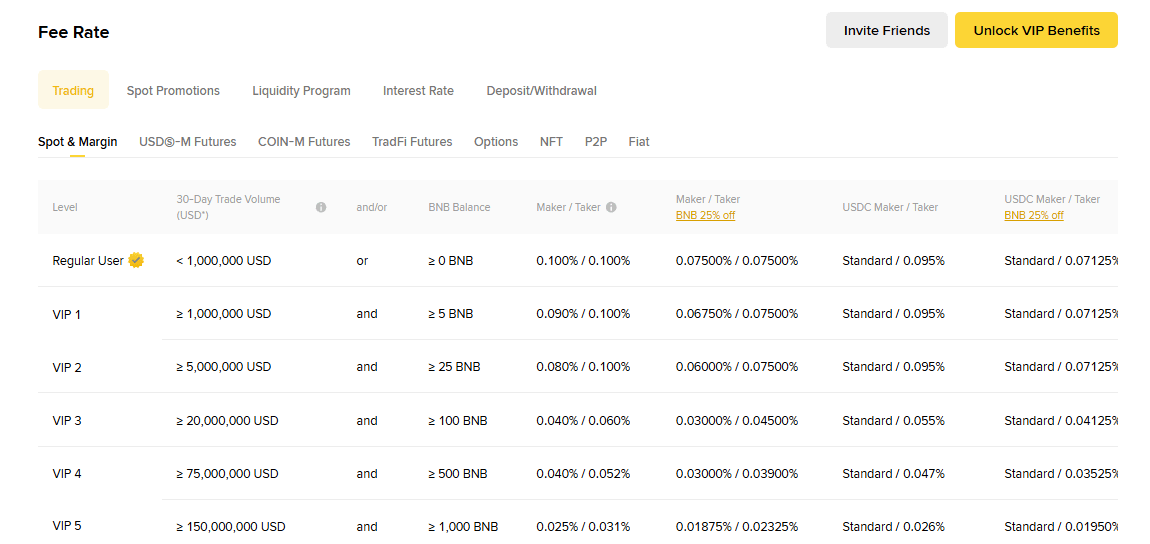
Task: Click the '0.040% / 0.052%' fee cell
Action: coord(583,474)
